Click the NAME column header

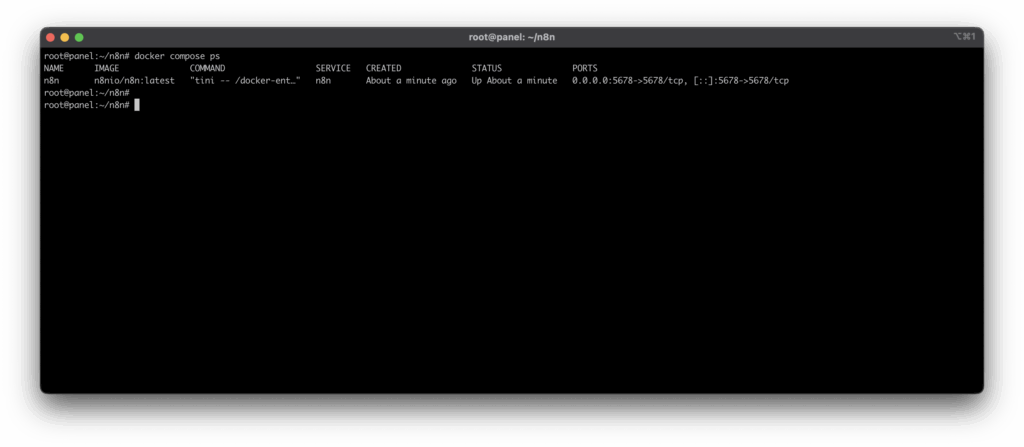click(54, 68)
